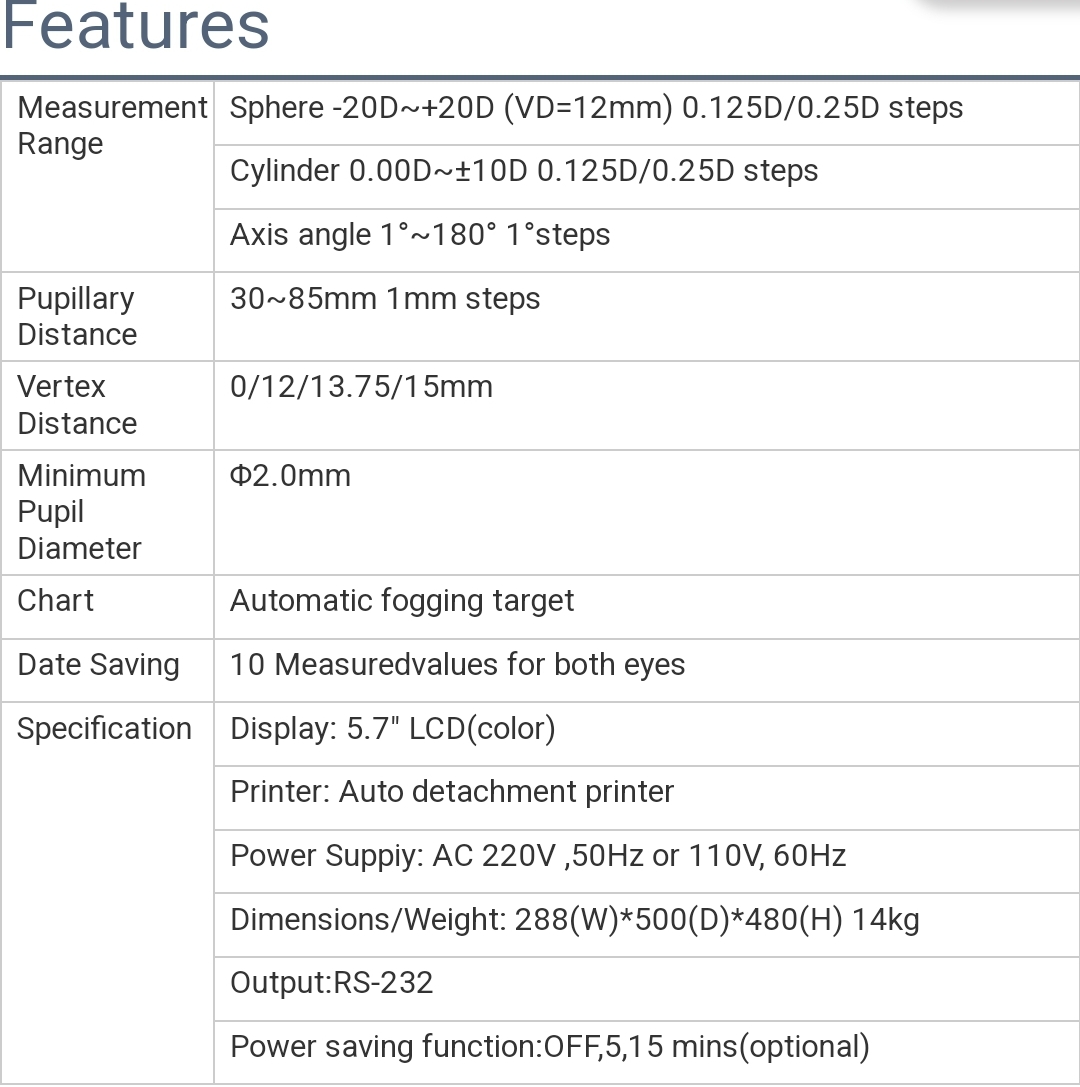Viewport: 1080px width, 1087px height.
Task: Click the Pupillary Distance label
Action: pos(77,316)
